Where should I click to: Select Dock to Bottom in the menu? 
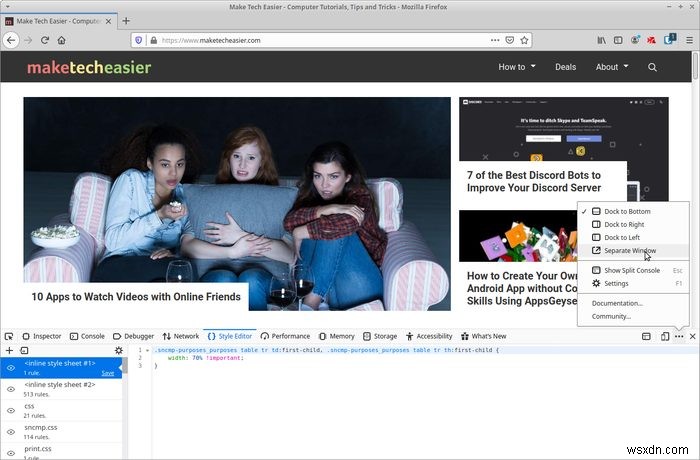pos(633,211)
